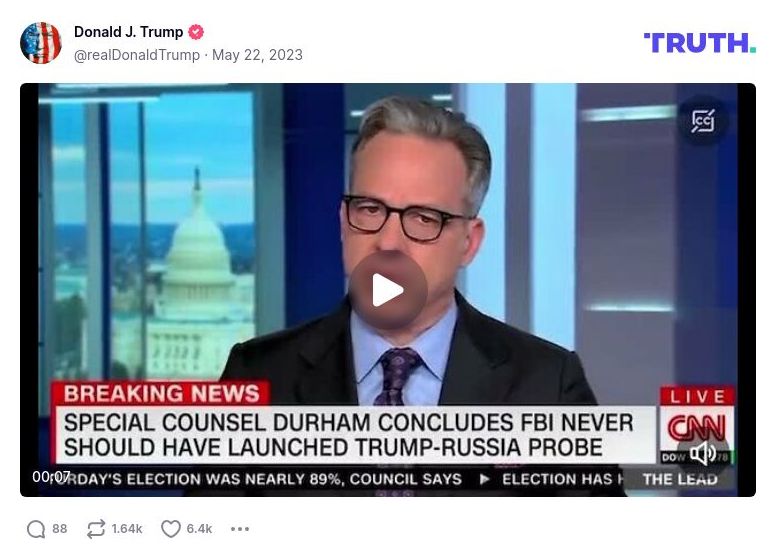The image size is (777, 559).
Task: Click the Breaking News banner in the video
Action: pos(161,393)
